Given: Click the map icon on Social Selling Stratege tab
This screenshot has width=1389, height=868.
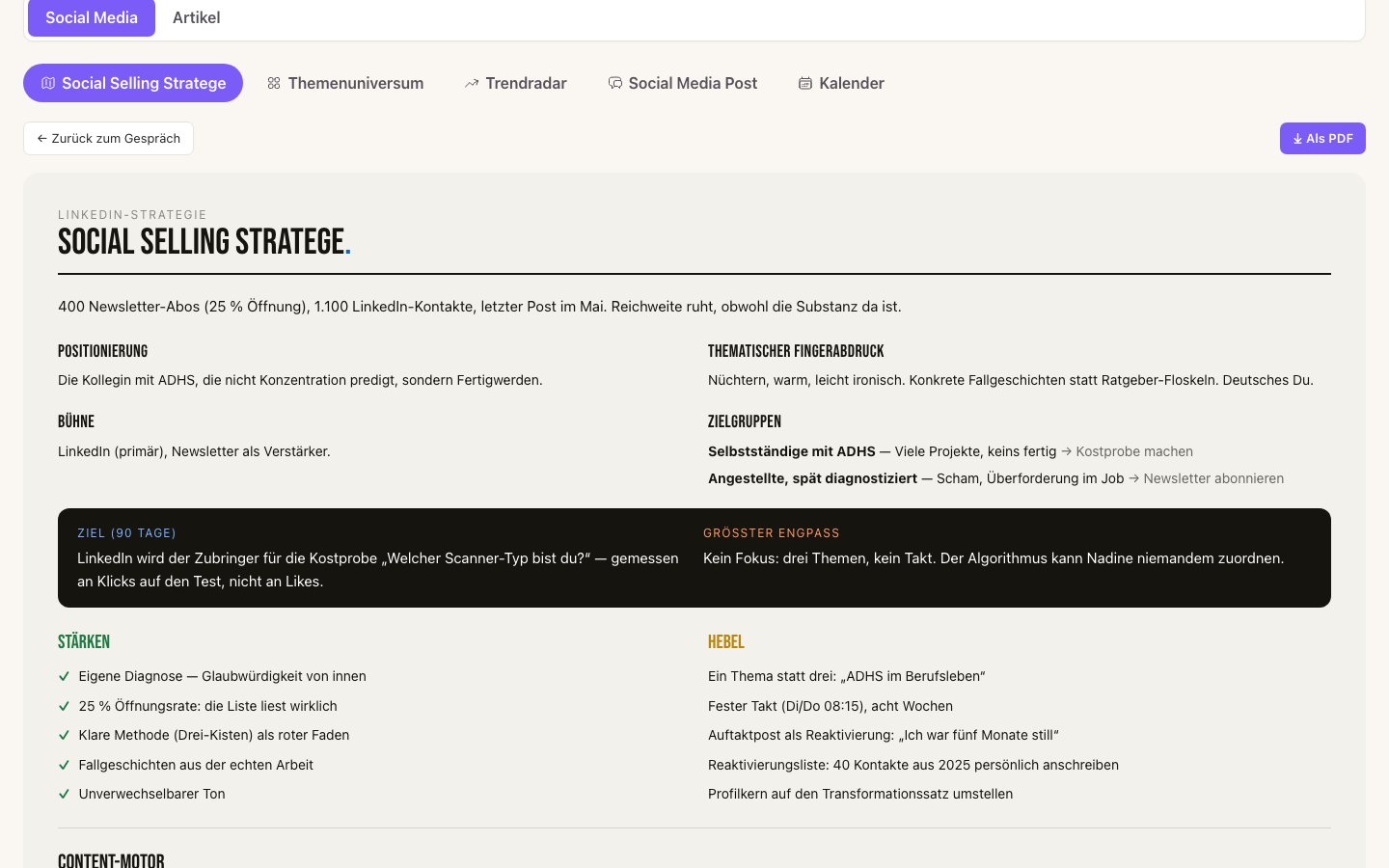Looking at the screenshot, I should tap(48, 83).
